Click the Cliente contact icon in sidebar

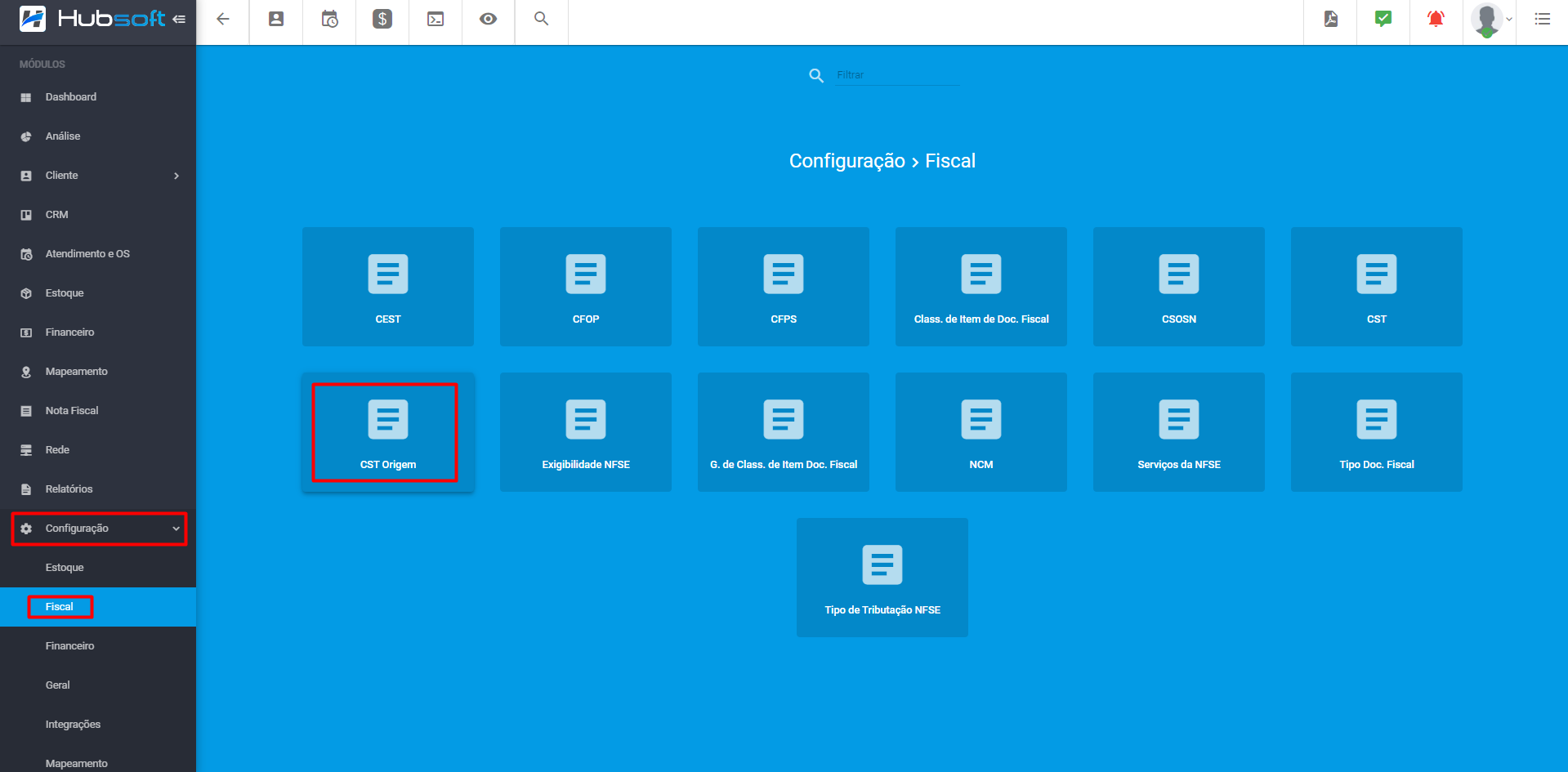click(26, 176)
